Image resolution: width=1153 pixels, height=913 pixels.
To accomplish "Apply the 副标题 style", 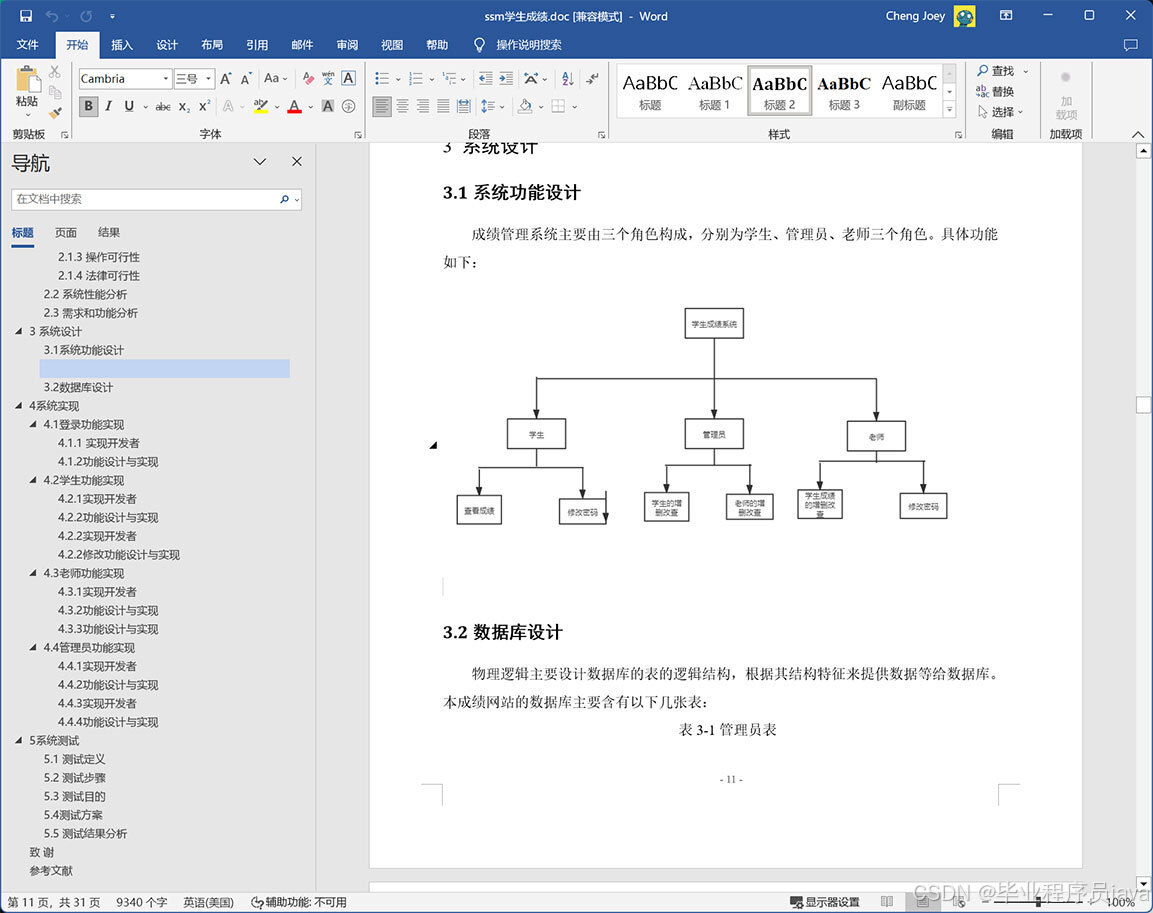I will click(910, 91).
